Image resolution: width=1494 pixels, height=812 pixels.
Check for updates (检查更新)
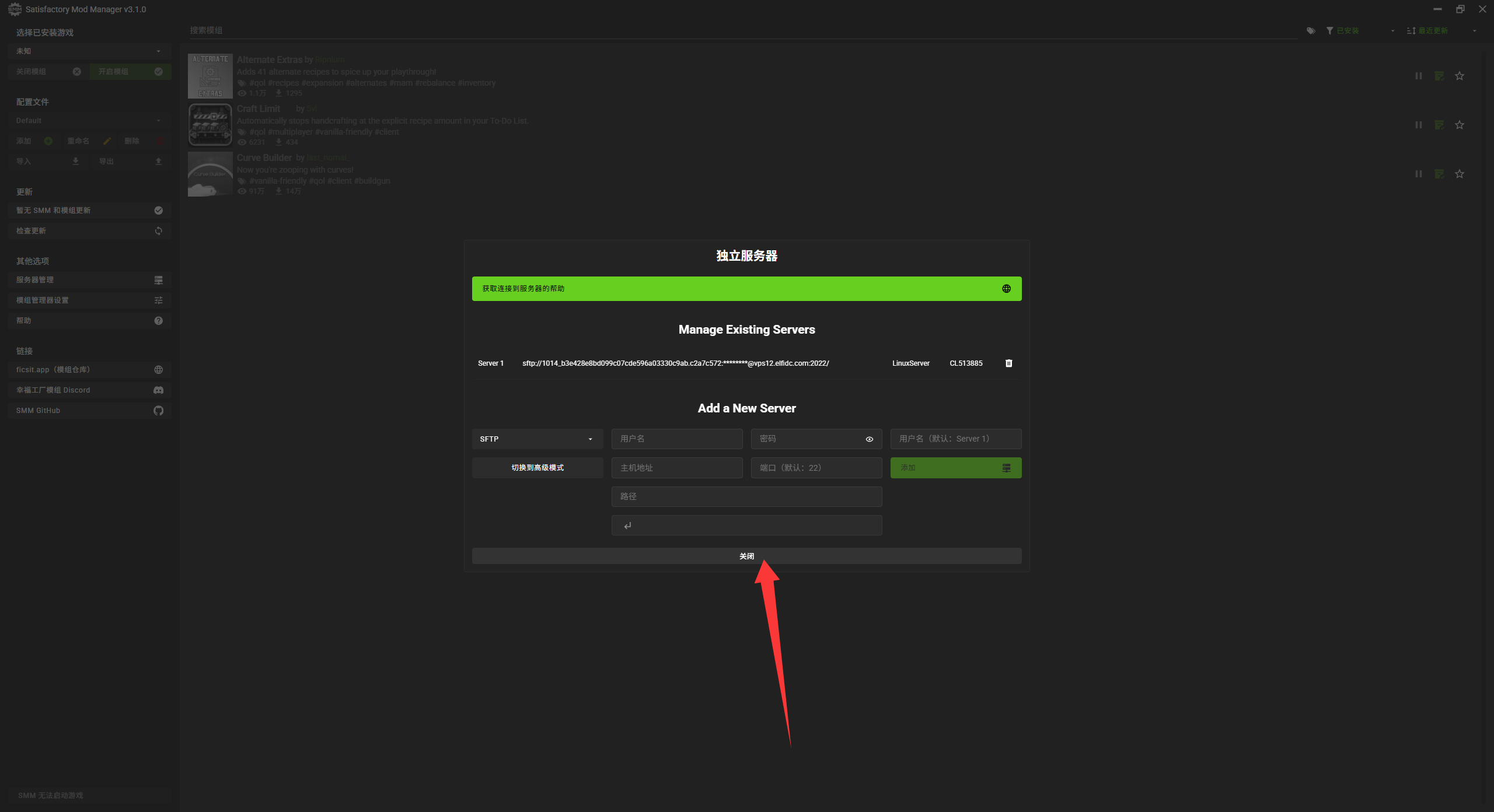tap(89, 231)
